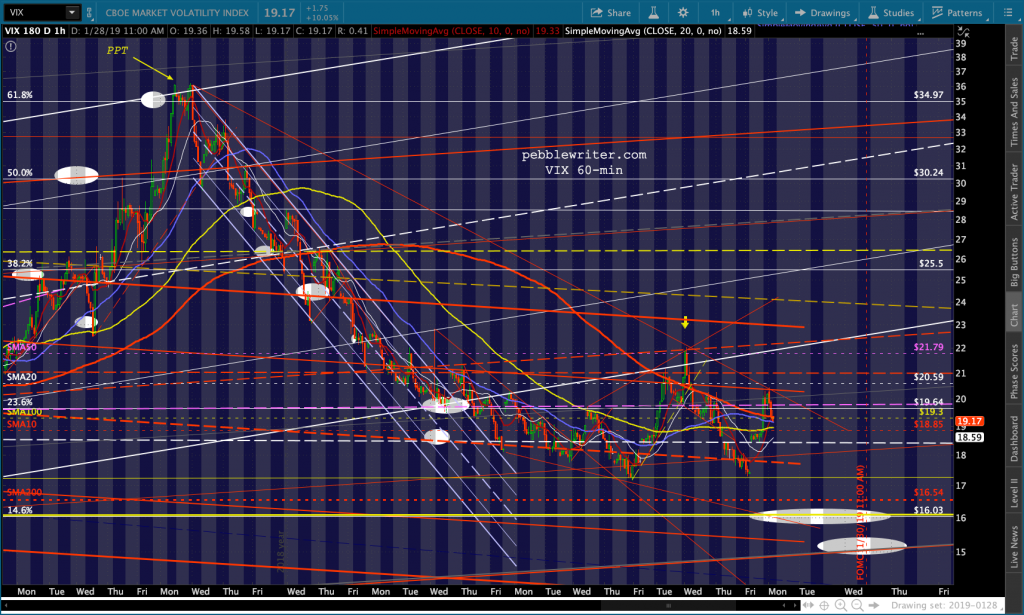This screenshot has width=1024, height=615.
Task: Open the Times And Sales side tab
Action: click(1014, 112)
